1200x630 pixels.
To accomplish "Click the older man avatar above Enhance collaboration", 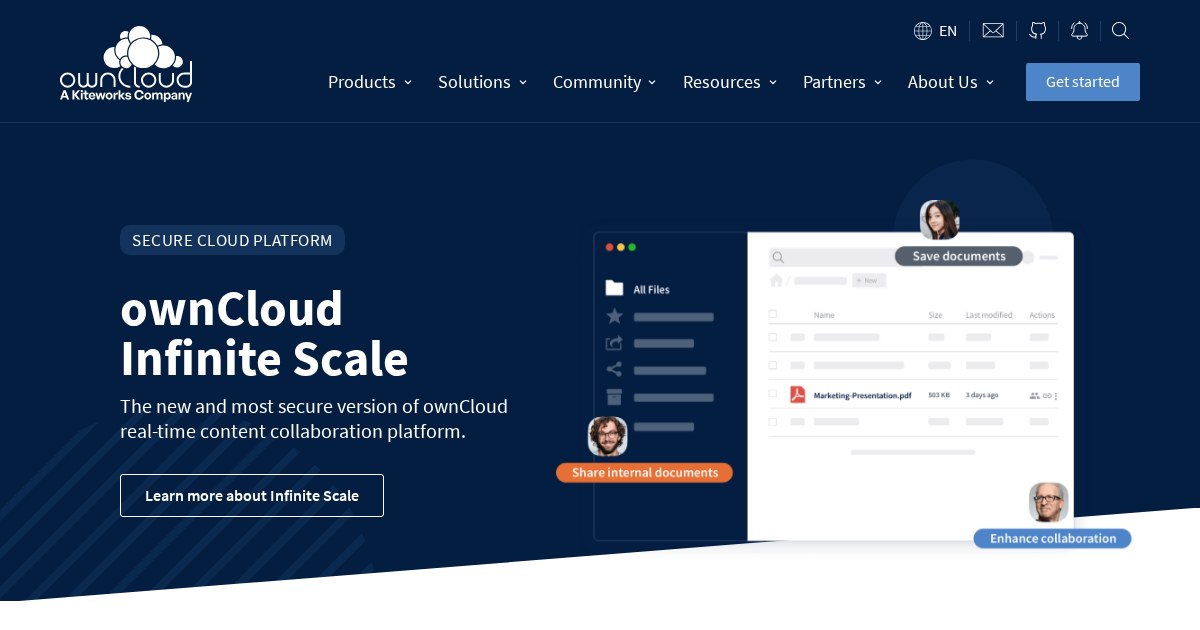I will pyautogui.click(x=1049, y=502).
